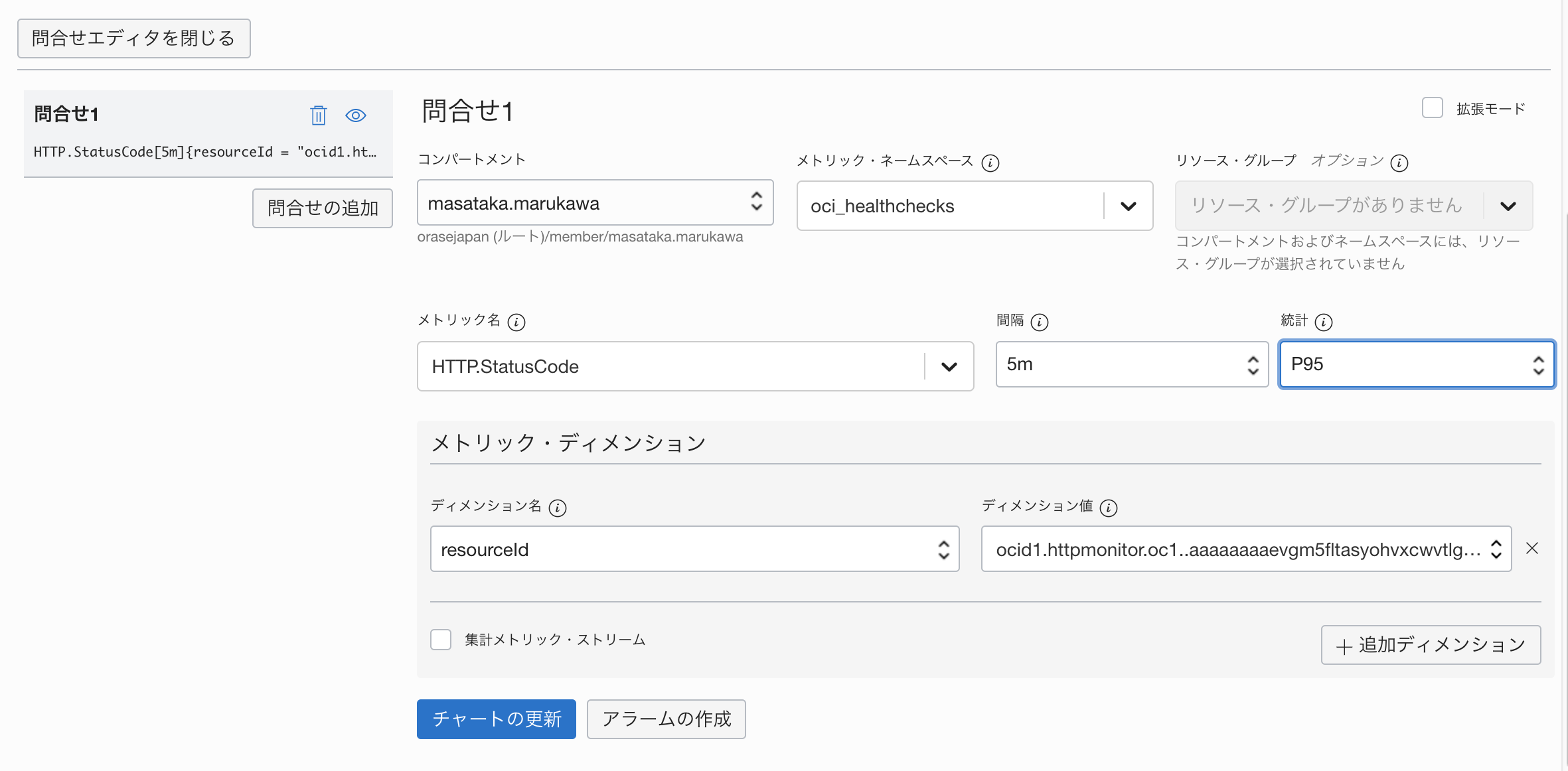
Task: Click the info icon beside ディメンション名
Action: click(558, 508)
